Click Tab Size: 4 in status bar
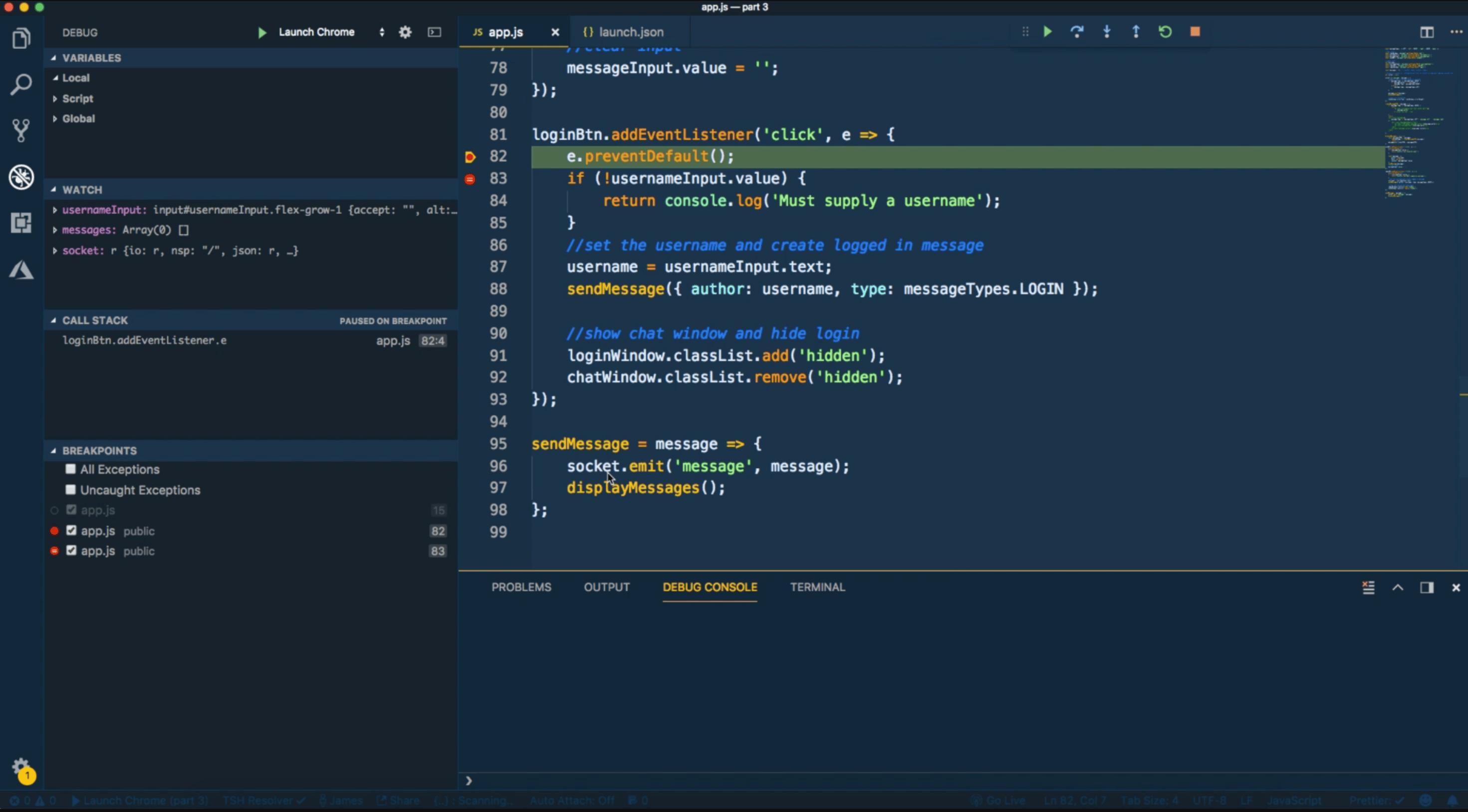Screen dimensions: 1468x812 coord(1150,801)
